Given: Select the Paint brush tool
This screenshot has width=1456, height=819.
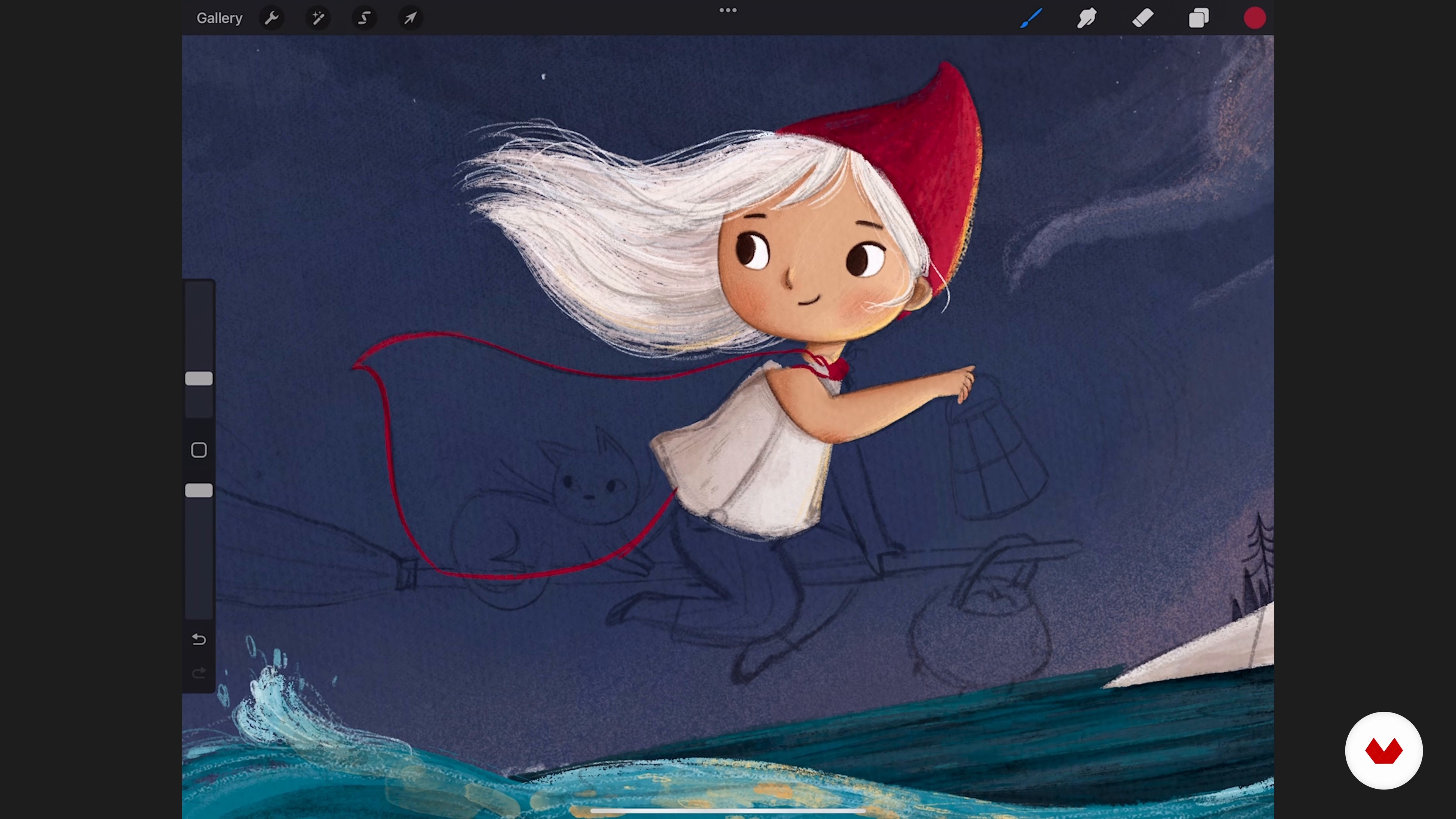Looking at the screenshot, I should click(1031, 18).
